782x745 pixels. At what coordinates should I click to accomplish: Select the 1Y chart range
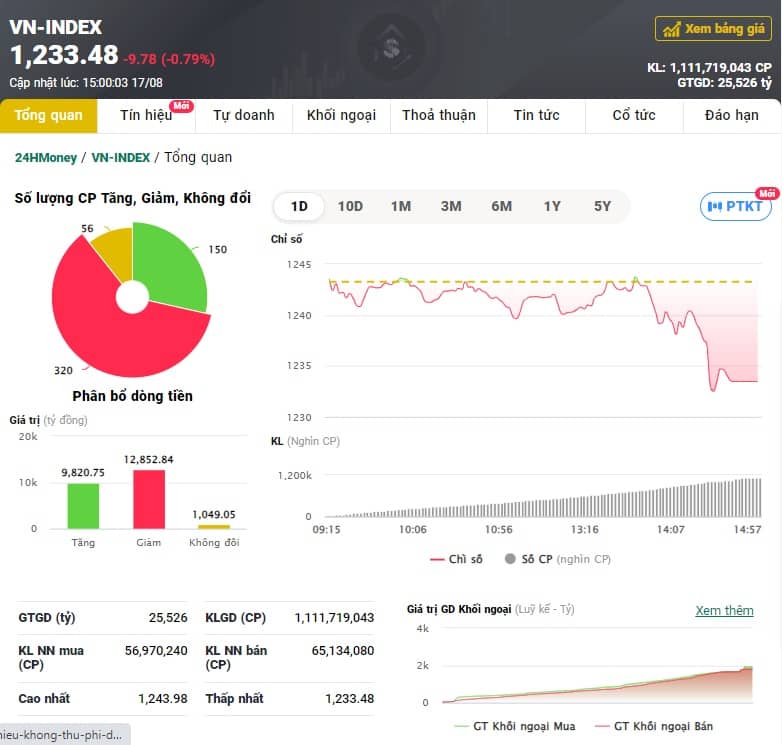point(552,206)
